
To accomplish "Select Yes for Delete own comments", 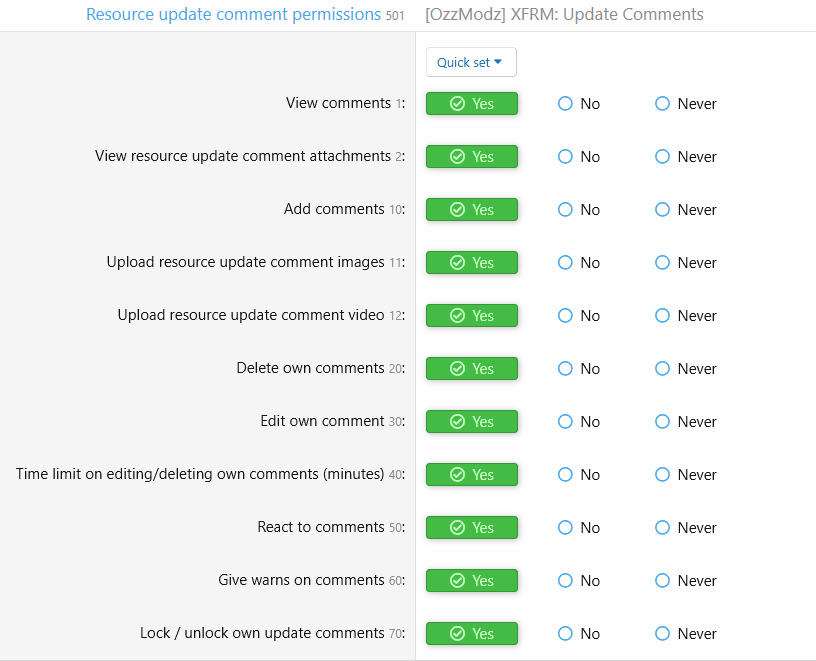I will (471, 368).
